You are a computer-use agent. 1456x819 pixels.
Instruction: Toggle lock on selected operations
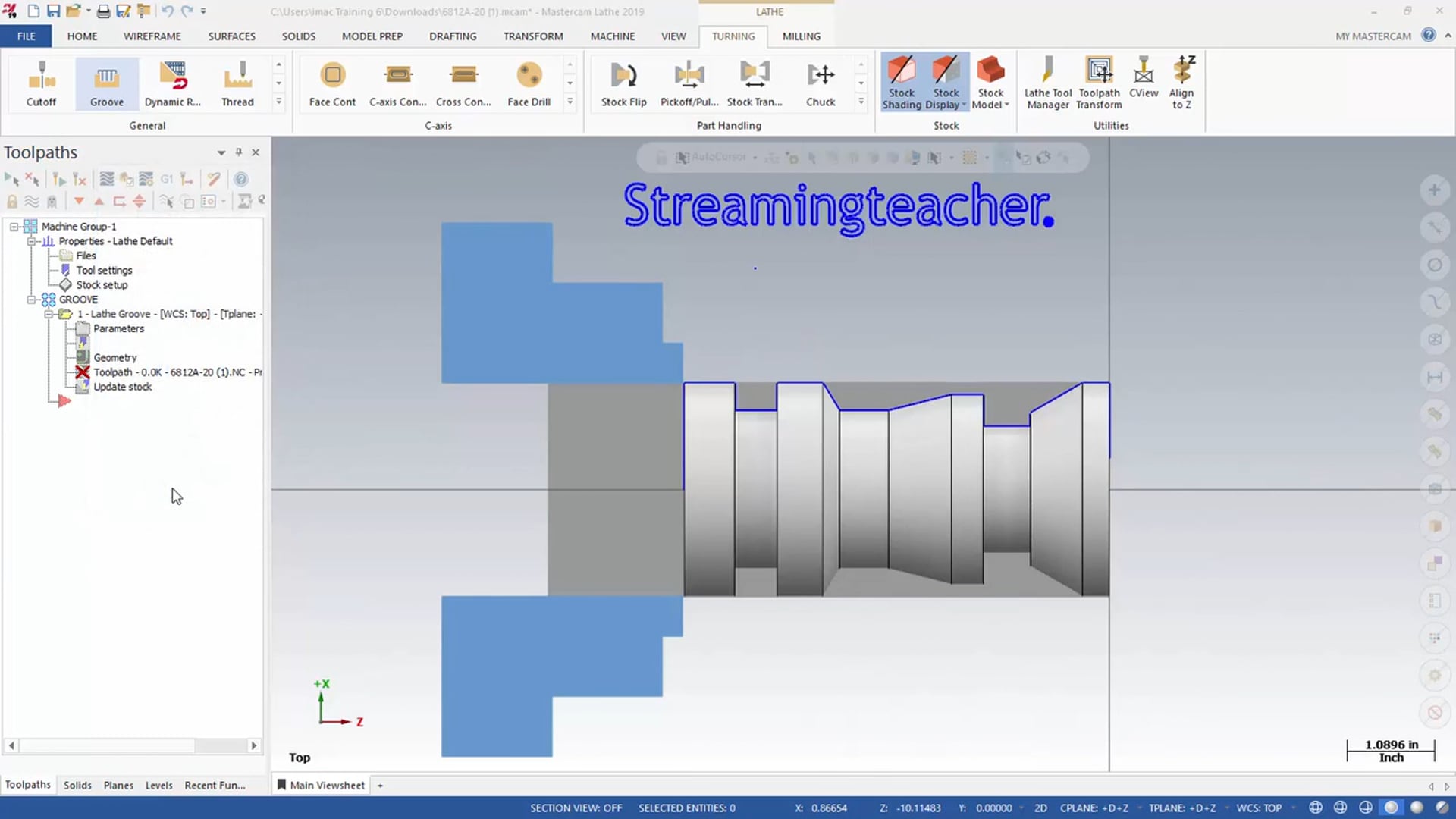click(x=11, y=202)
